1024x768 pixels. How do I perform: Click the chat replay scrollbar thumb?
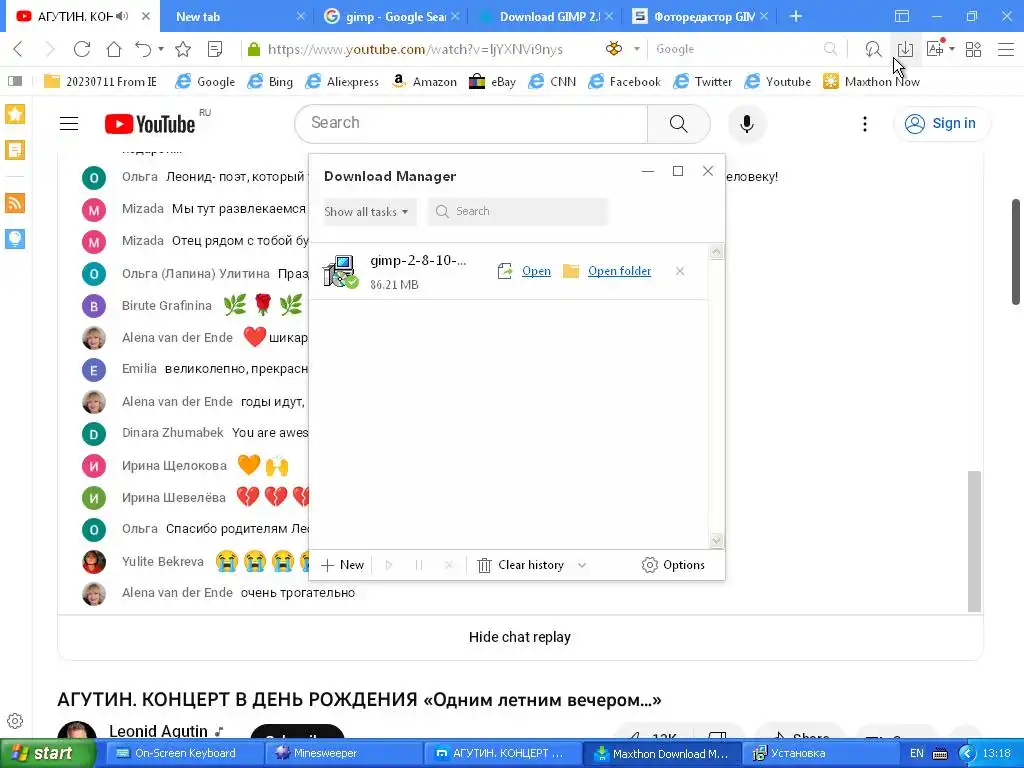tap(974, 541)
